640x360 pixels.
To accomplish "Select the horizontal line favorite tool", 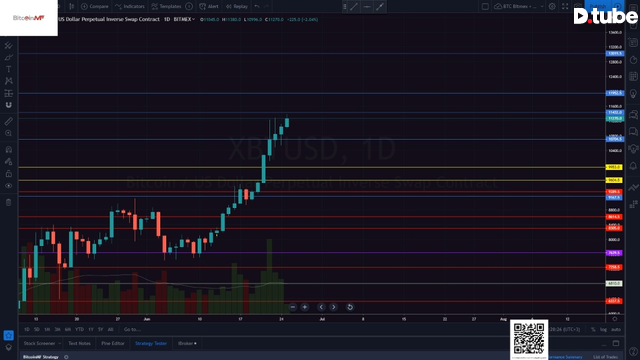I will [367, 7].
